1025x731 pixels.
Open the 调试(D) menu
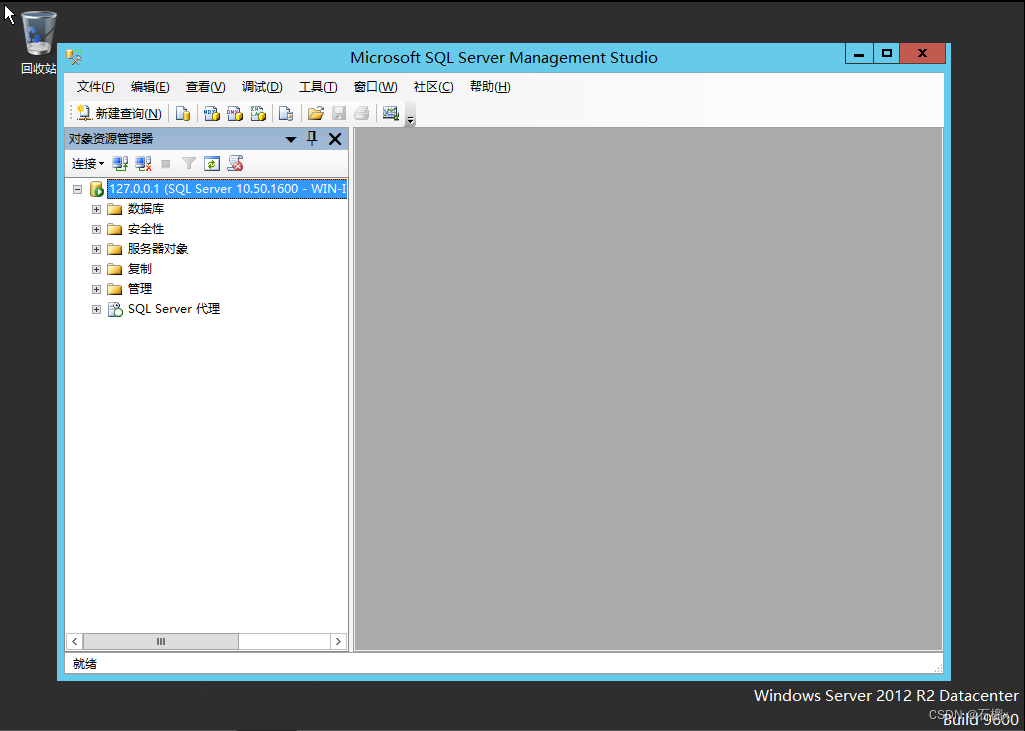(x=261, y=86)
